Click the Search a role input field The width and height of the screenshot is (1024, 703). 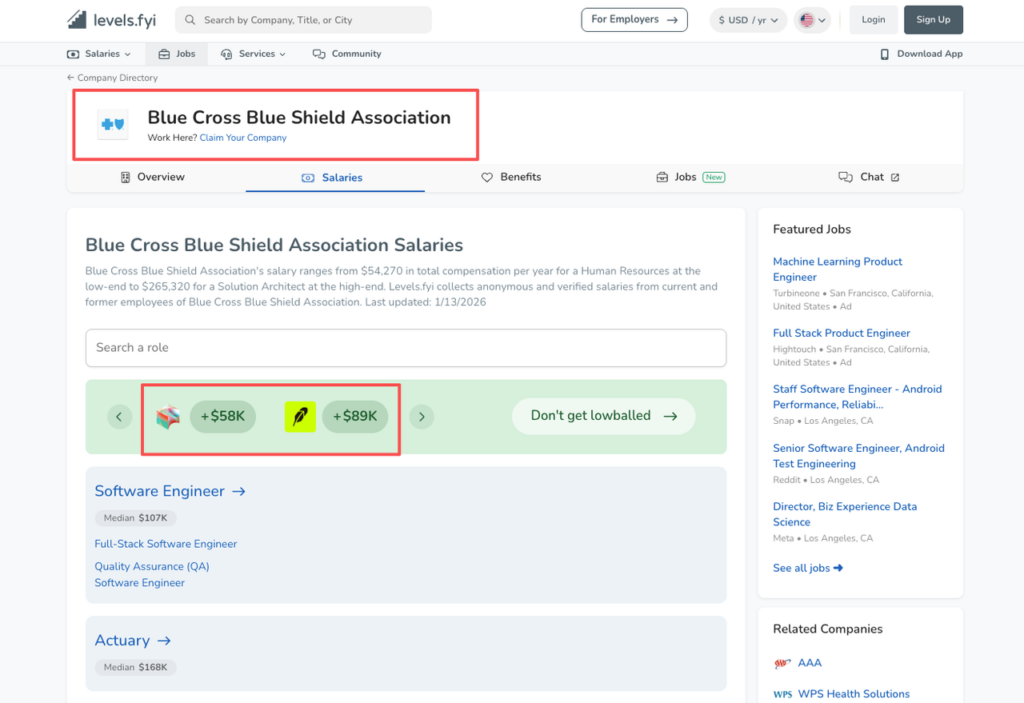click(405, 348)
